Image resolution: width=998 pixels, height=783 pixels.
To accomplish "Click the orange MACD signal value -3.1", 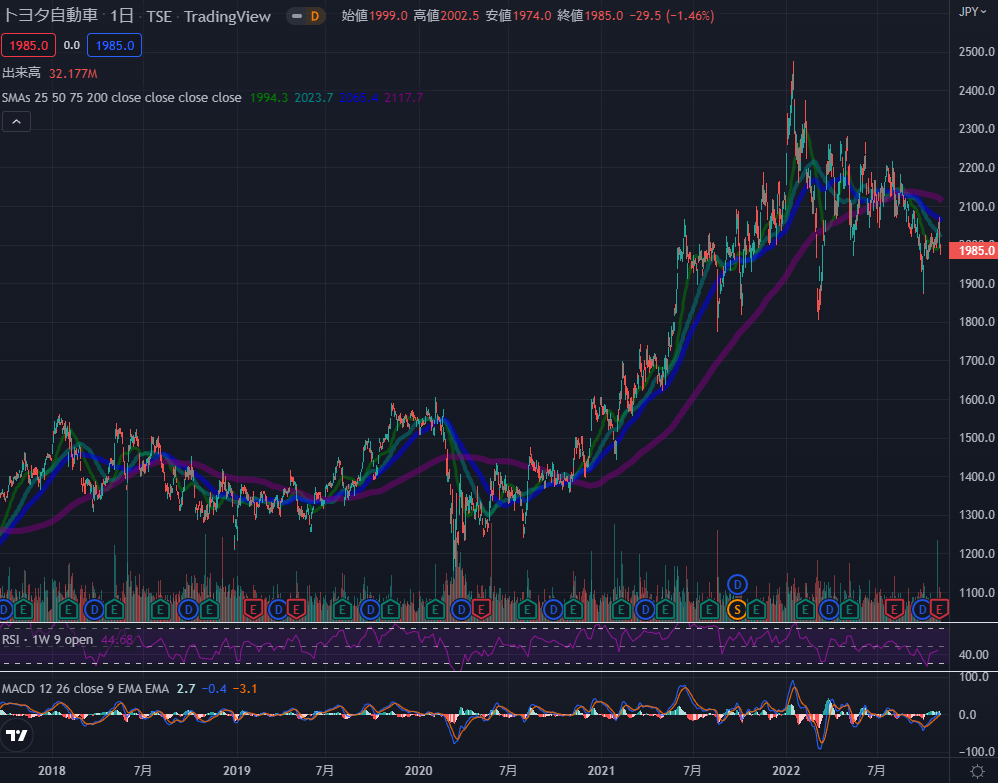I will (245, 689).
